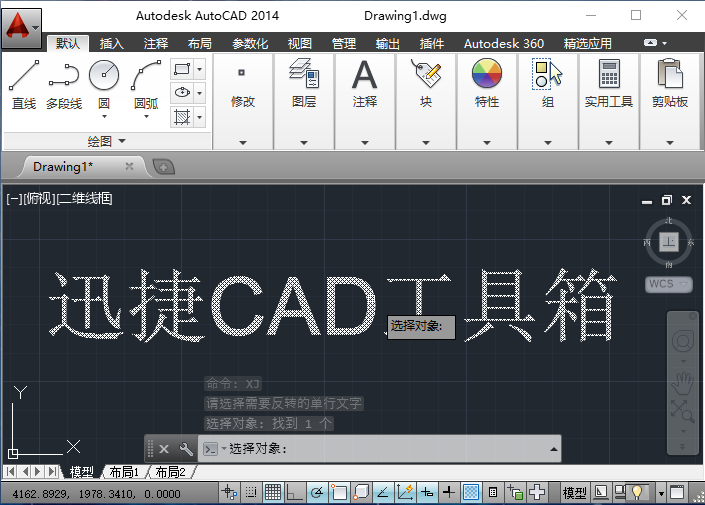Expand the 绘图 (Draw) panel dropdown
The image size is (705, 505).
point(107,141)
